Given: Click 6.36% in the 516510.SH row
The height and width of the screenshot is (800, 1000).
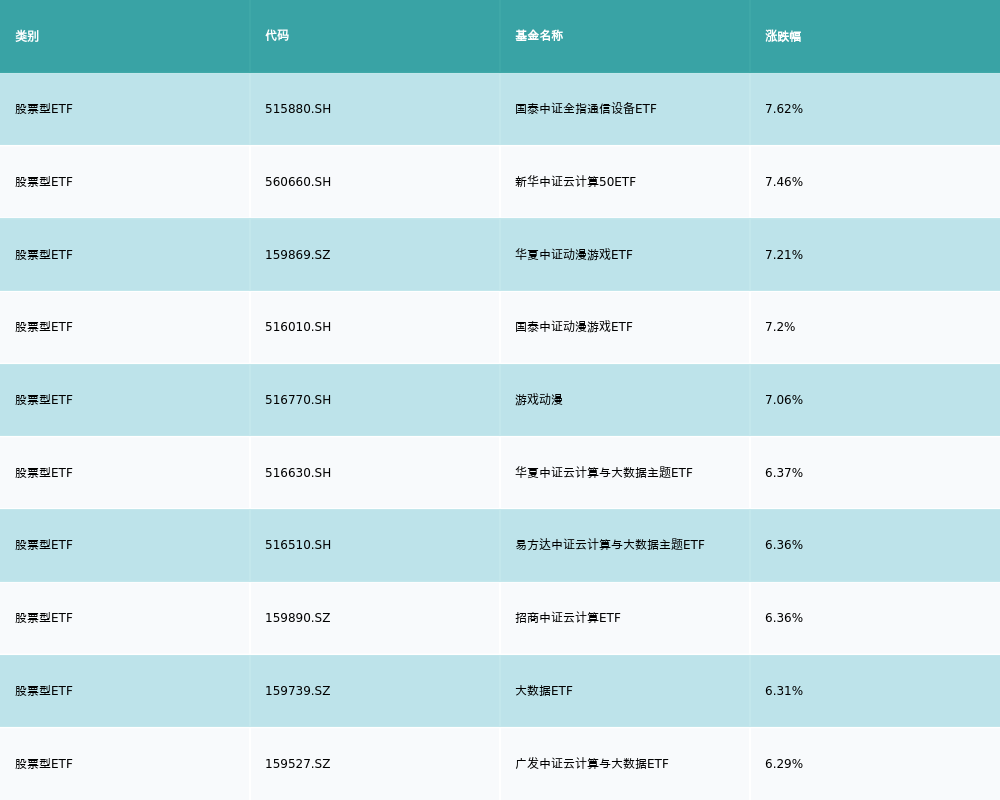Looking at the screenshot, I should point(784,545).
